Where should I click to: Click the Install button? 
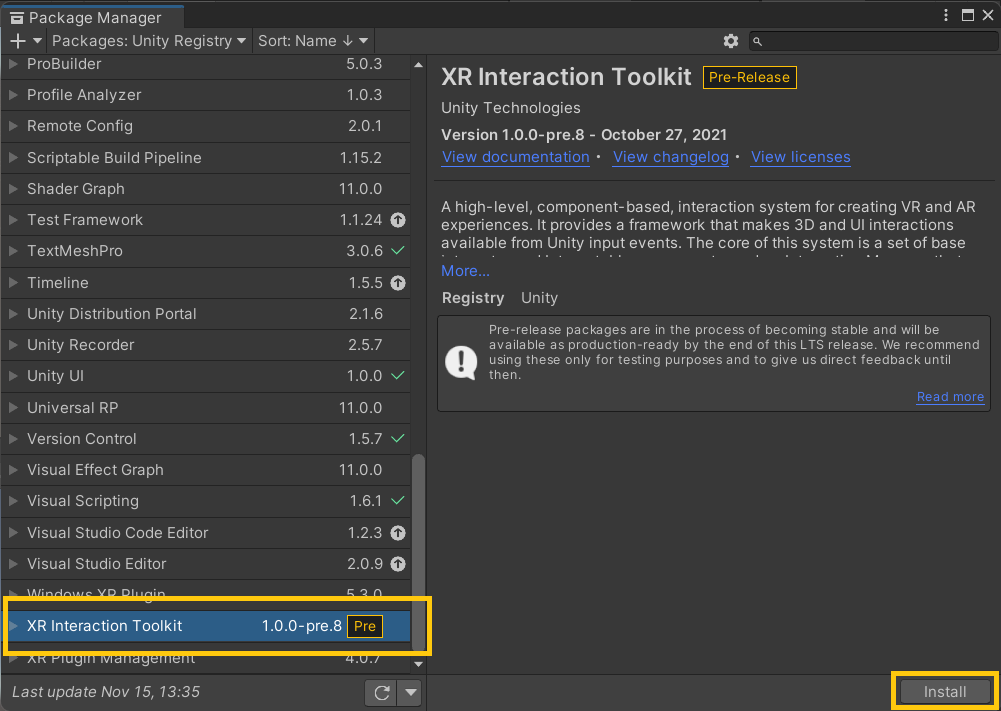945,692
